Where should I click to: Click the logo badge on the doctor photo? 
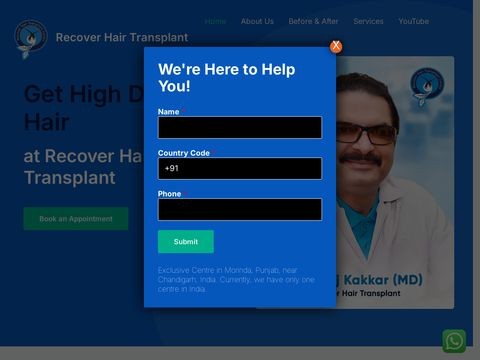coord(427,86)
